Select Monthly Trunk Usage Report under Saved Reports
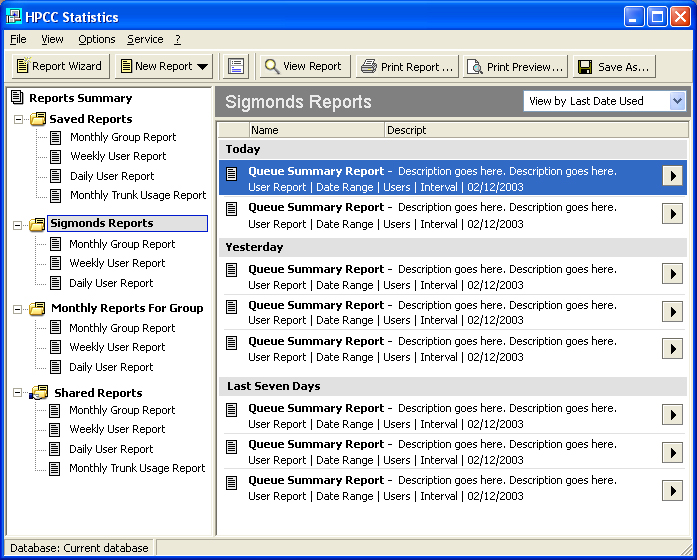 click(x=137, y=195)
